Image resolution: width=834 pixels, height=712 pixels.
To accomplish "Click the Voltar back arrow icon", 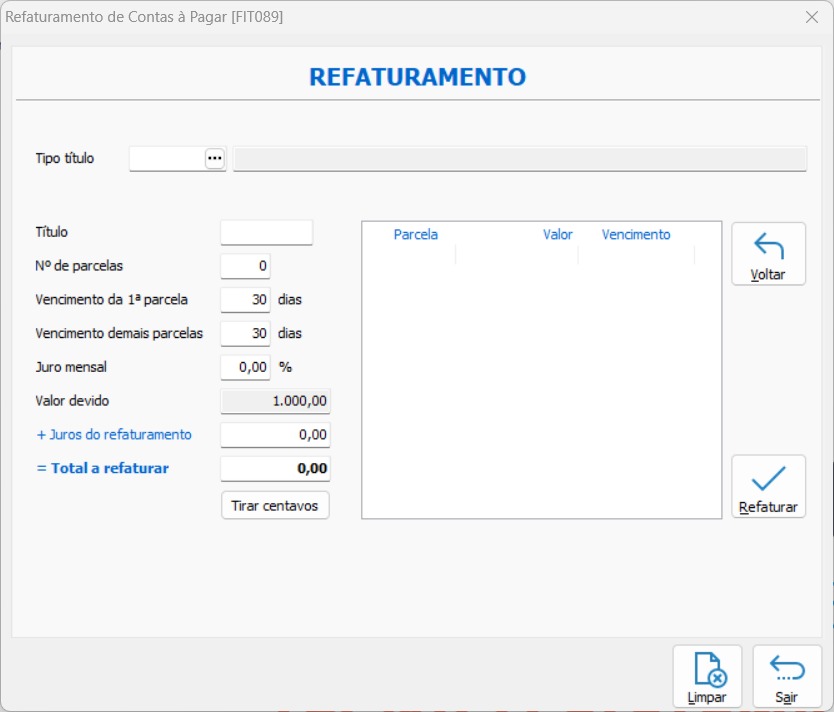I will (768, 246).
